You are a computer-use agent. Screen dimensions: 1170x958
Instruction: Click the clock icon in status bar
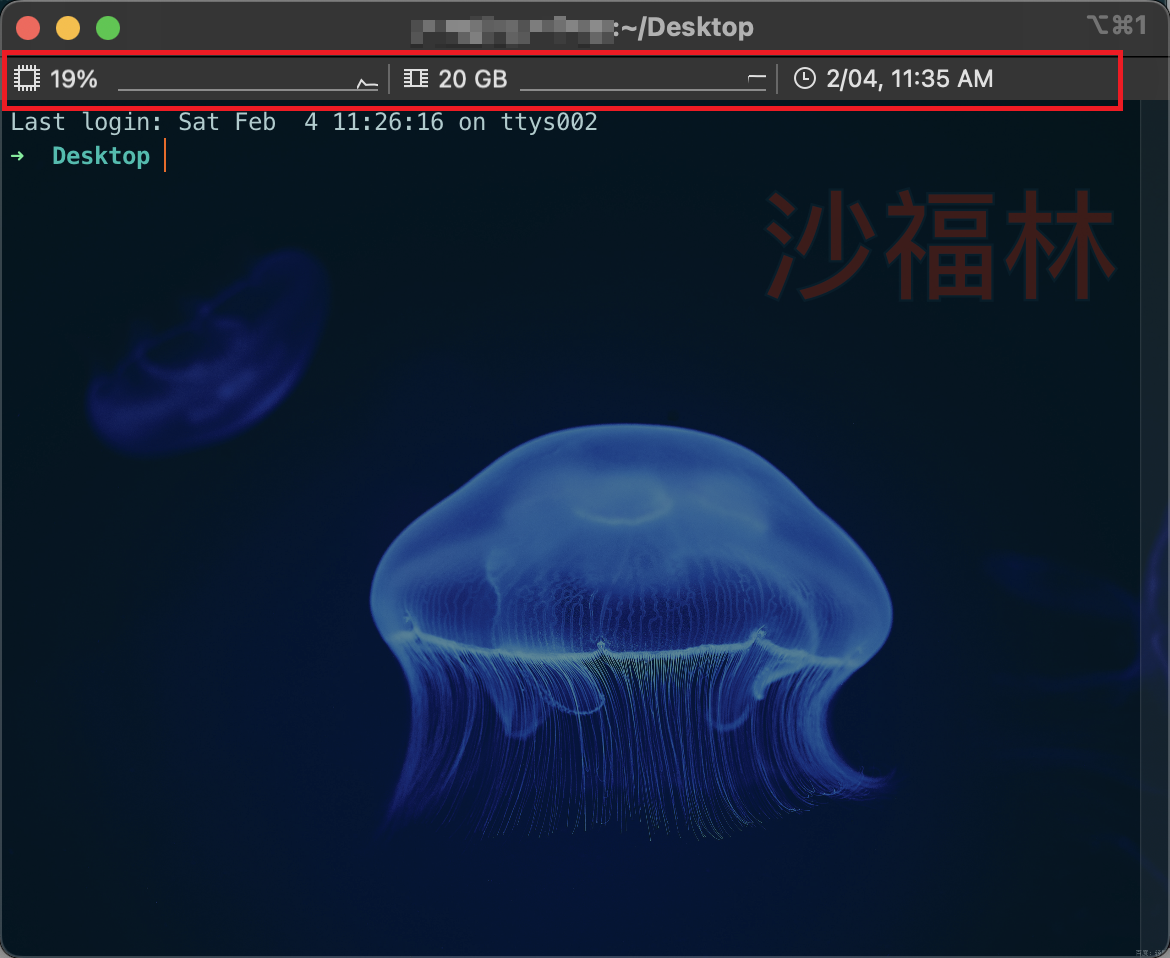[804, 78]
